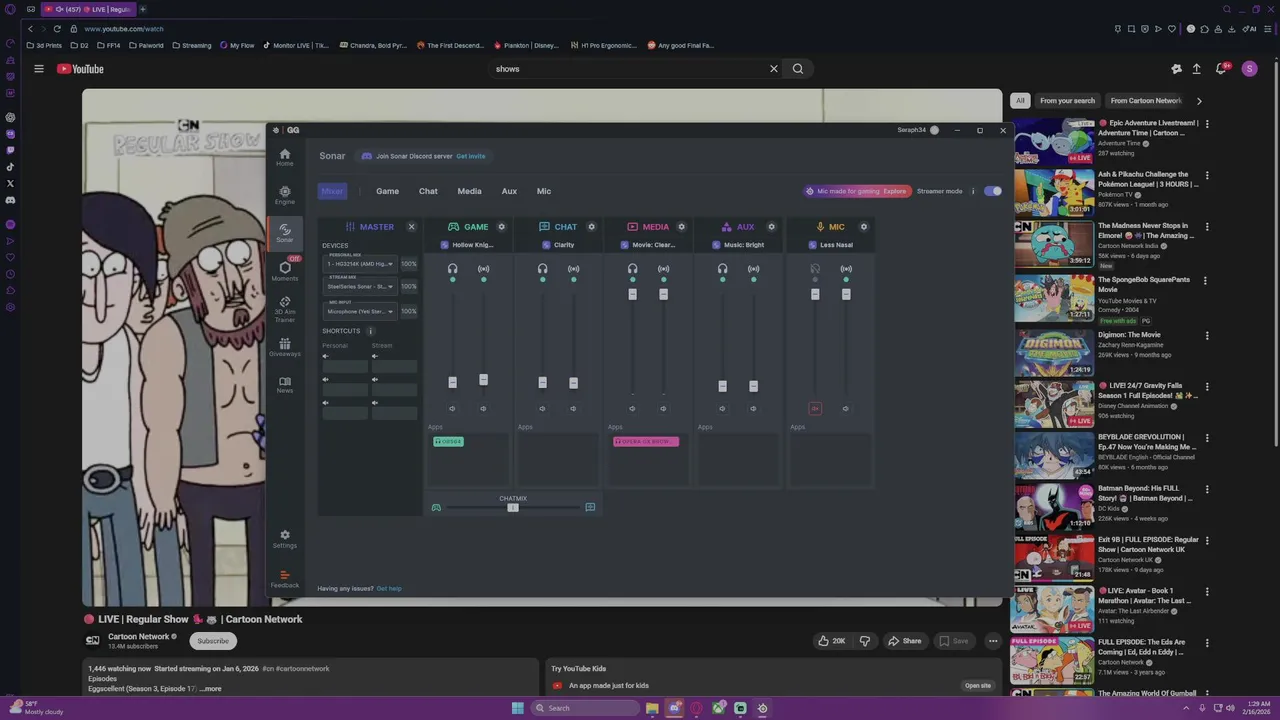1280x720 pixels.
Task: Open the Home section in GG sidebar
Action: [x=285, y=157]
